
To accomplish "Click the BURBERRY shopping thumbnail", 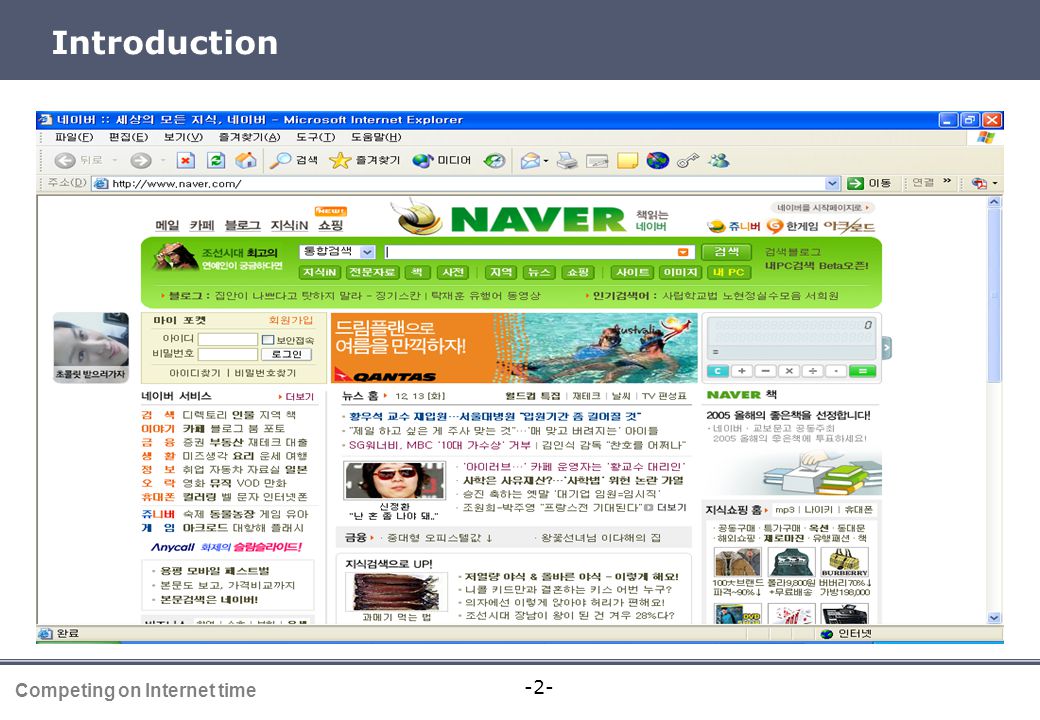I will coord(844,563).
